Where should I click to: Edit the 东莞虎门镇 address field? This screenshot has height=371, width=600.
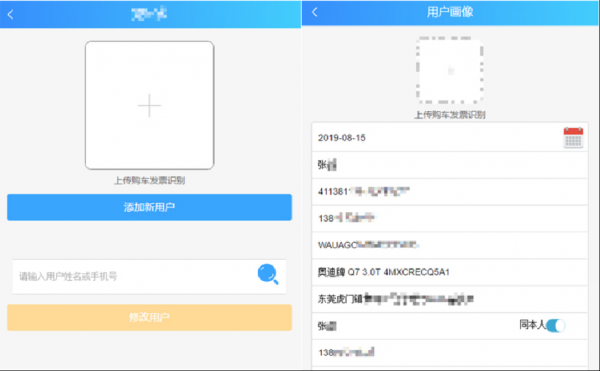(450, 299)
